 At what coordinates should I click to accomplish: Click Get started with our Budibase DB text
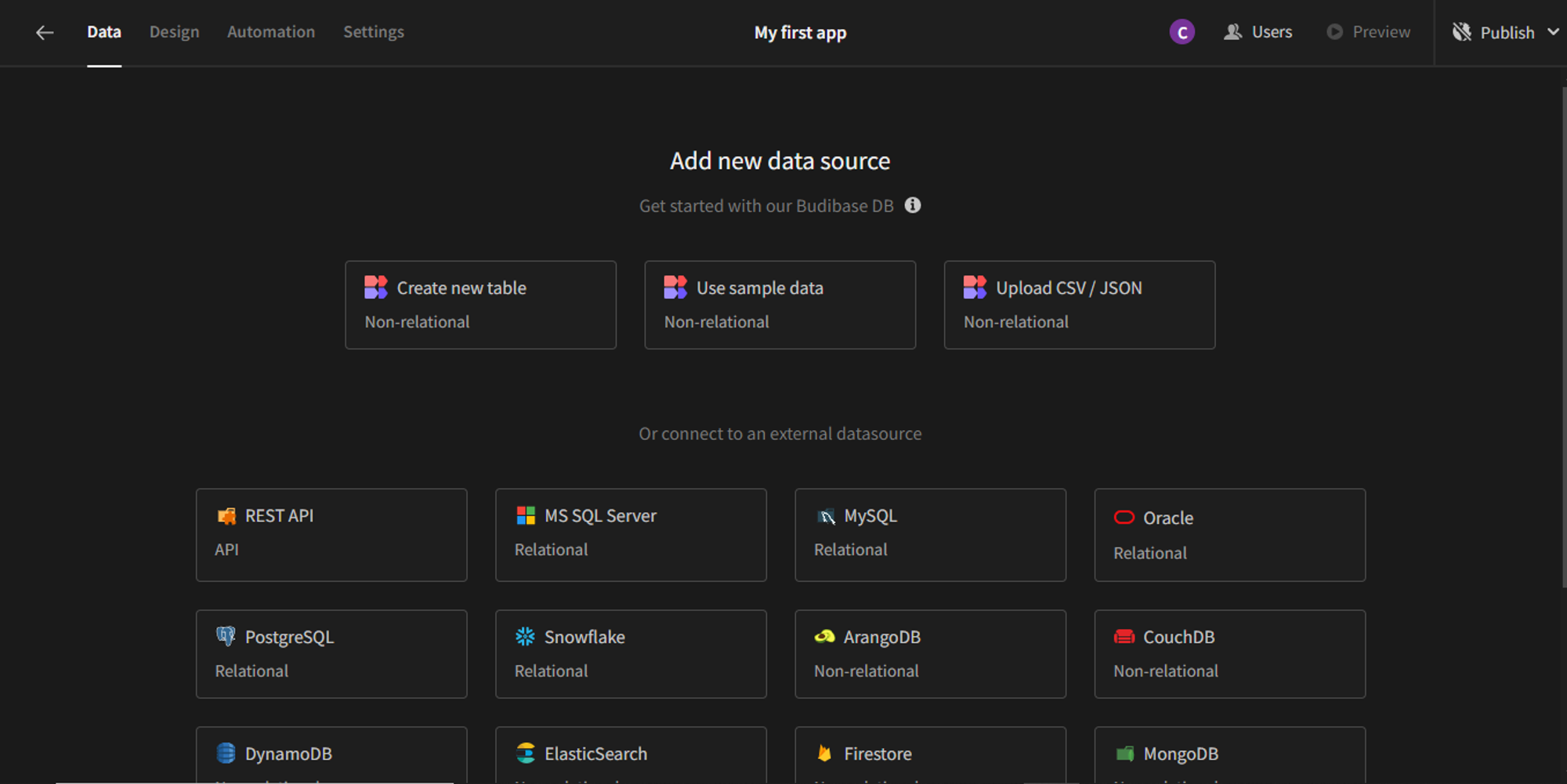click(766, 206)
